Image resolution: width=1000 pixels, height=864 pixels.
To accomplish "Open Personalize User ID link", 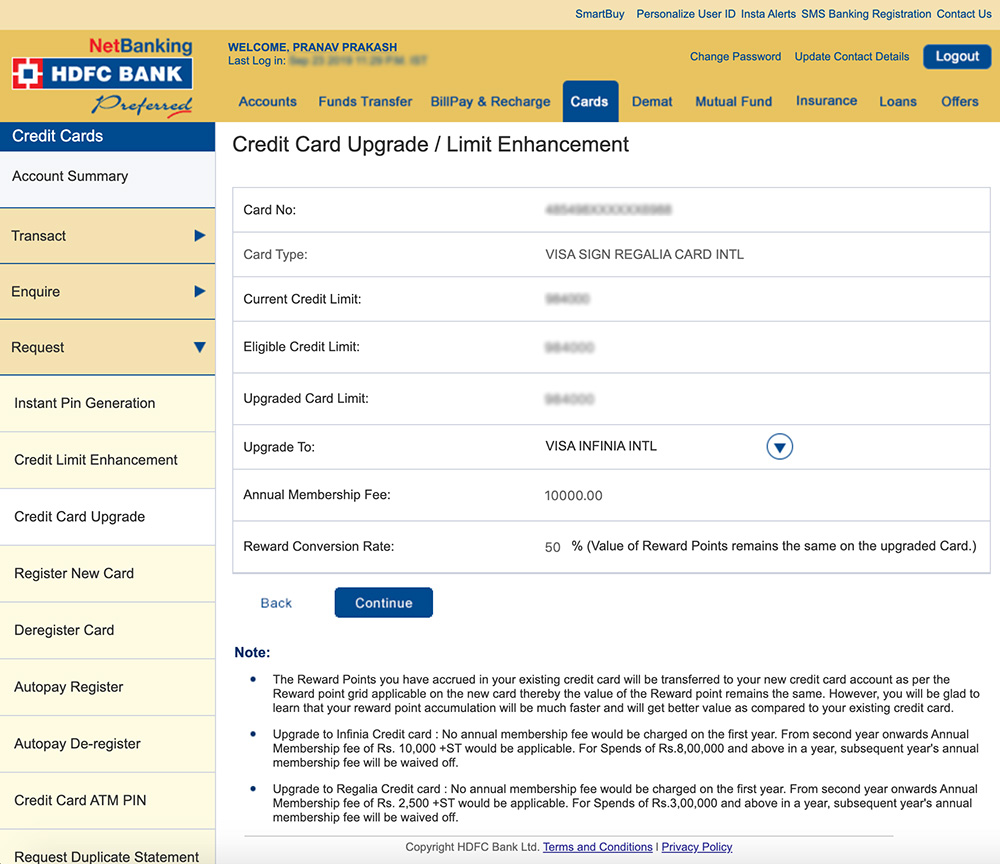I will click(x=686, y=14).
